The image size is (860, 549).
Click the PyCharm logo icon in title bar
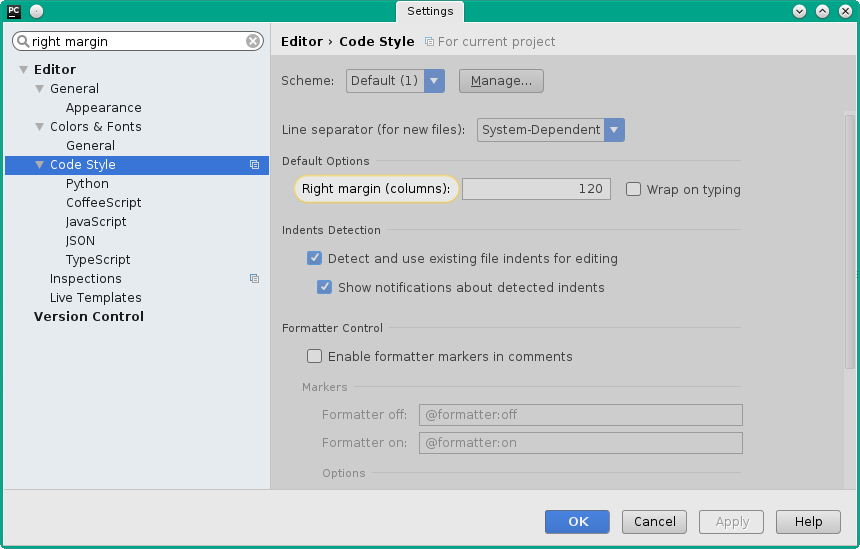click(14, 11)
